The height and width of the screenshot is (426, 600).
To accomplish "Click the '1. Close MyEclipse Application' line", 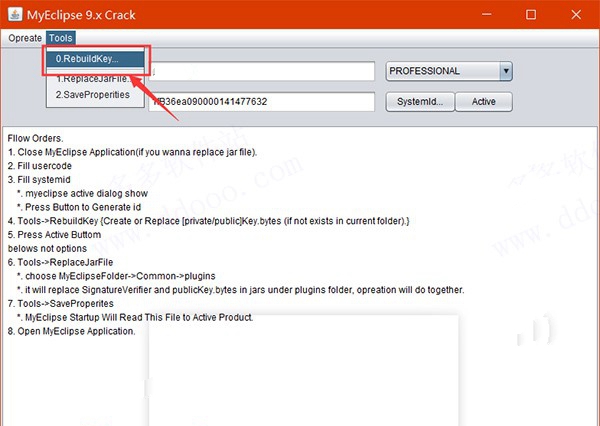I will pos(132,152).
